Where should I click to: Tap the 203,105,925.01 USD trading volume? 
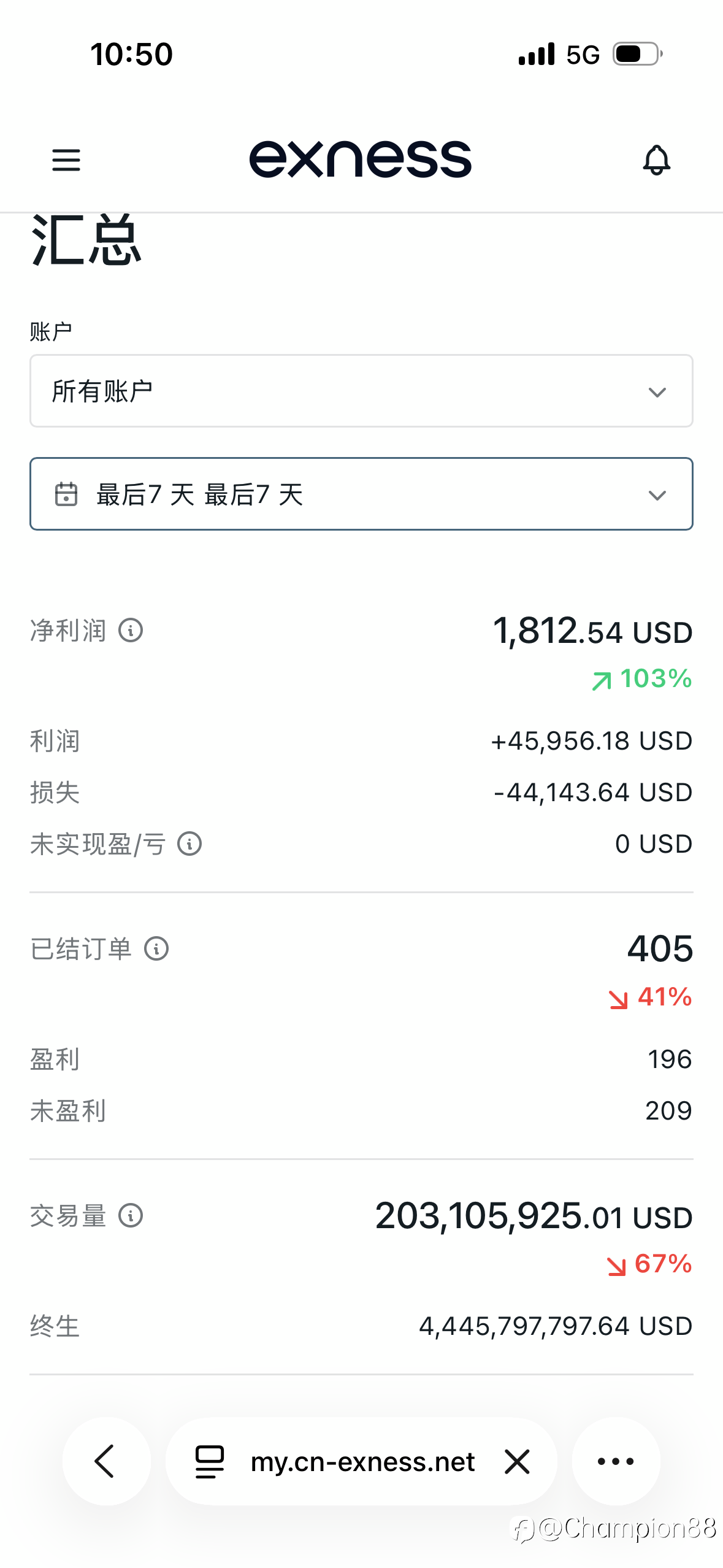tap(534, 1216)
